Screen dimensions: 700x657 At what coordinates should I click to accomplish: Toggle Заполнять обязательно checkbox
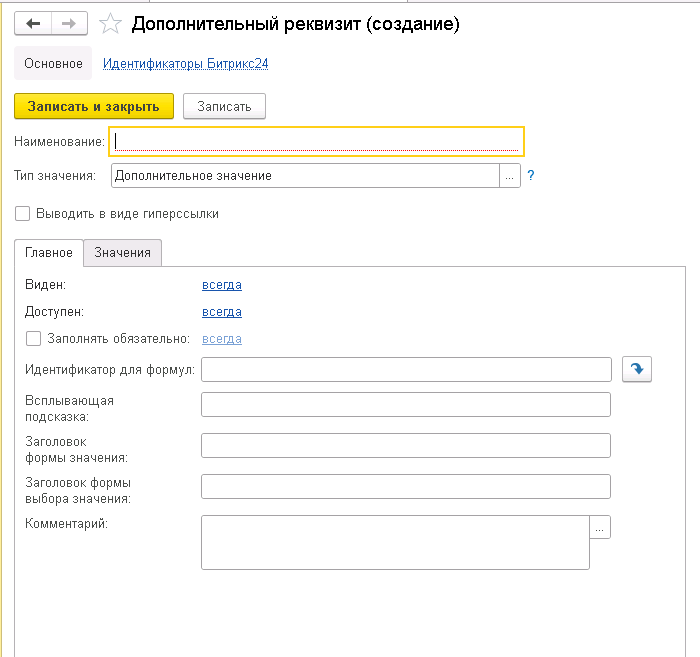pyautogui.click(x=33, y=339)
